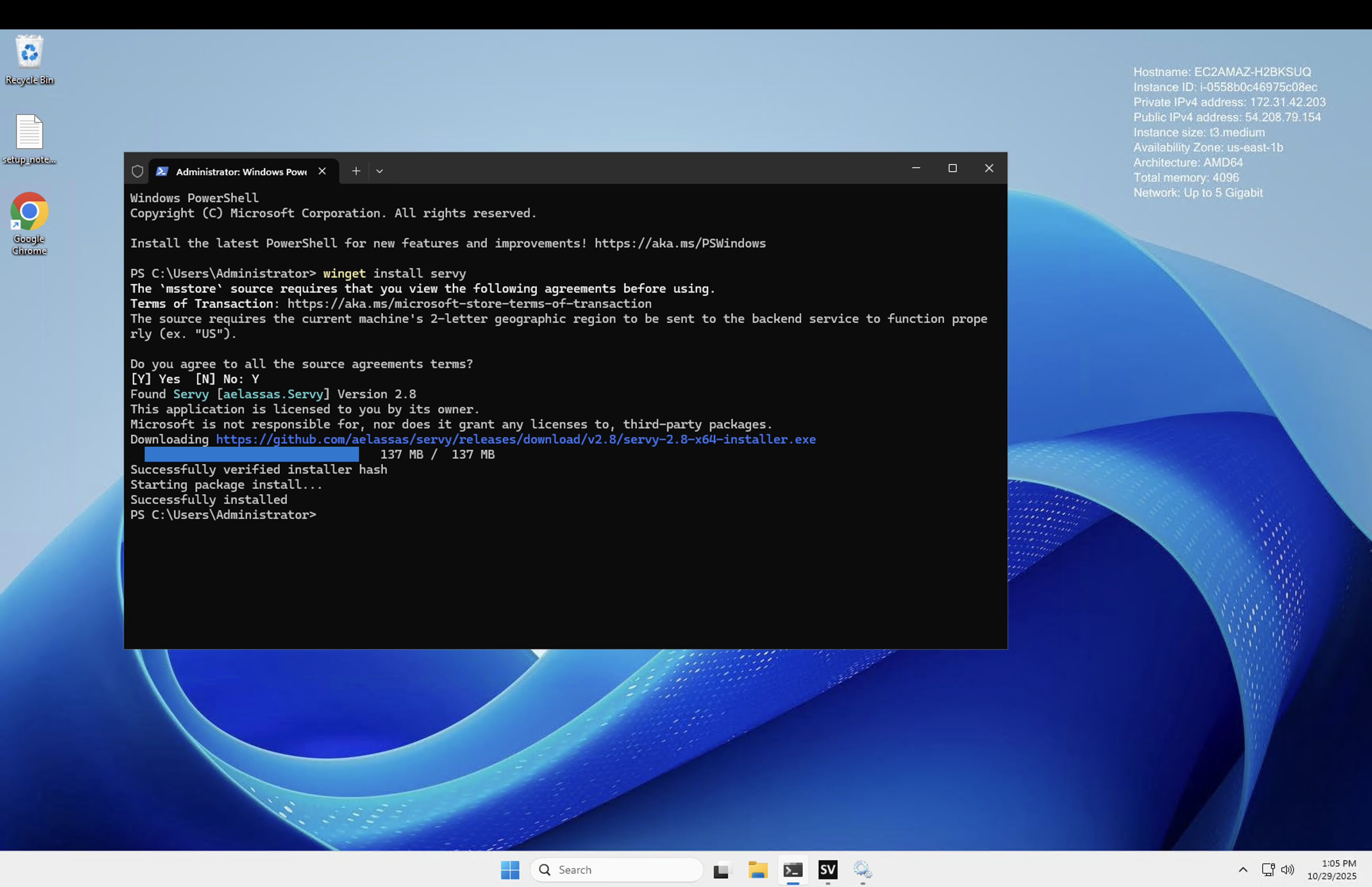1372x887 pixels.
Task: Open the volume control in system tray
Action: pyautogui.click(x=1287, y=869)
